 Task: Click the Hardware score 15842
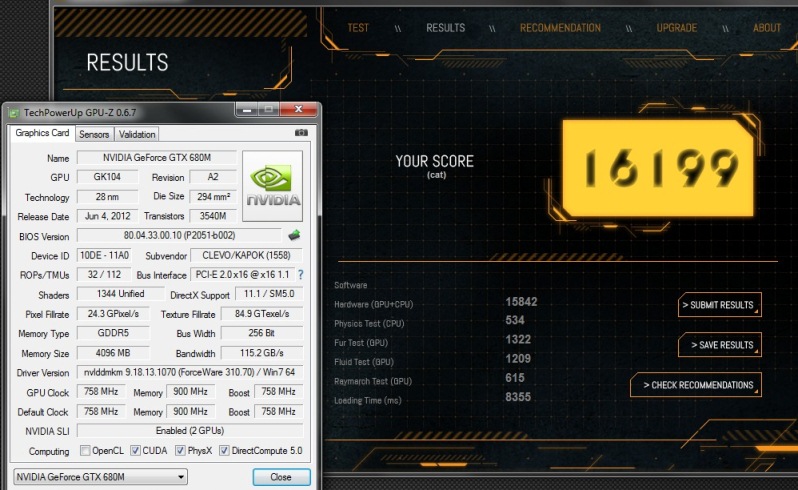coord(521,302)
